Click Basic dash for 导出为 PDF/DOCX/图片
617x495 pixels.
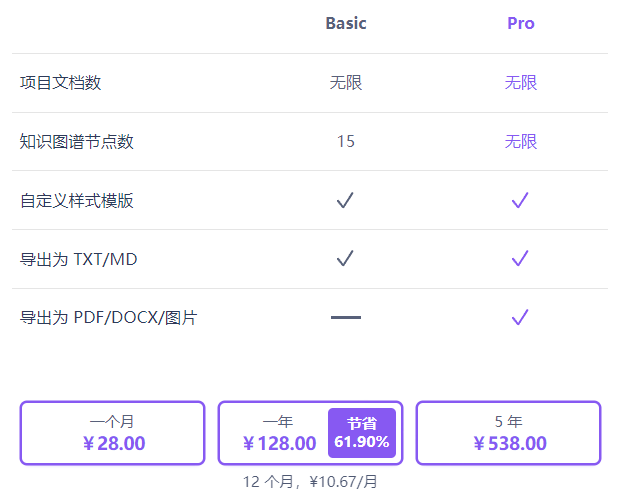coord(345,318)
